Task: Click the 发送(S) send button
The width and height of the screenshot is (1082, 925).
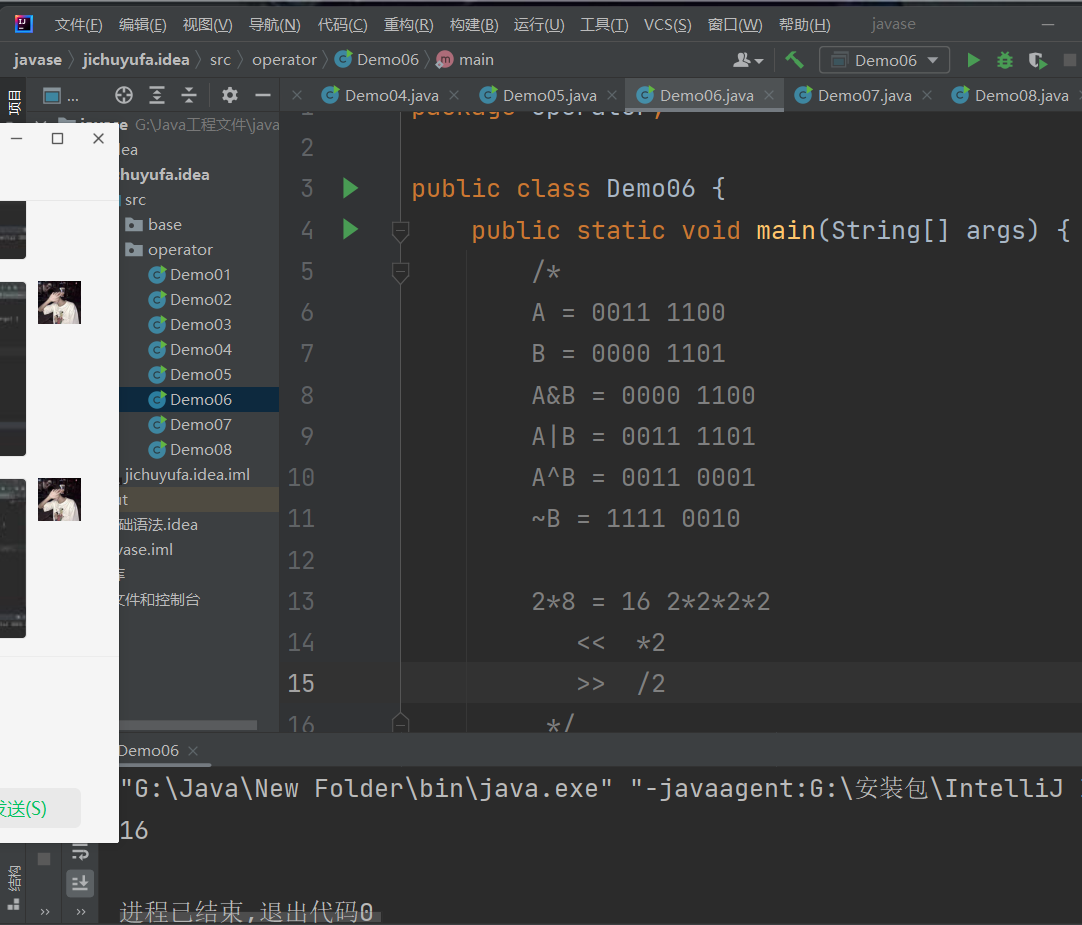Action: [24, 809]
